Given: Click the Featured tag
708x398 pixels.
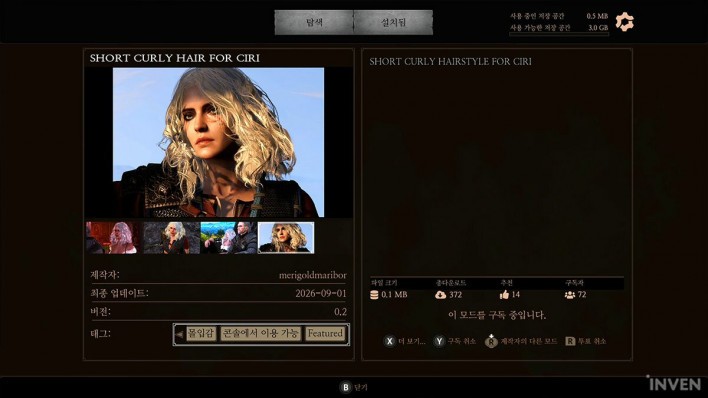Looking at the screenshot, I should click(x=325, y=333).
